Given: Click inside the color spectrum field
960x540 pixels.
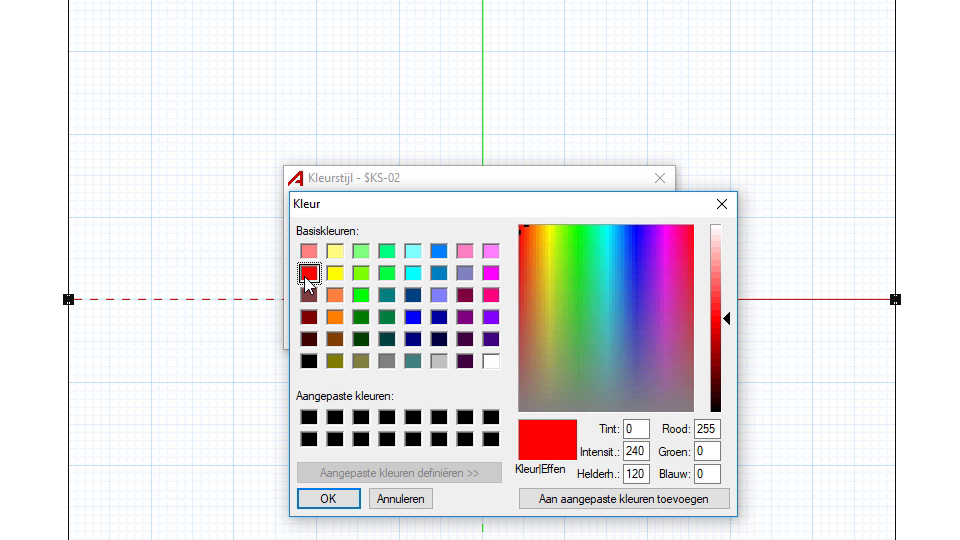Looking at the screenshot, I should [605, 318].
